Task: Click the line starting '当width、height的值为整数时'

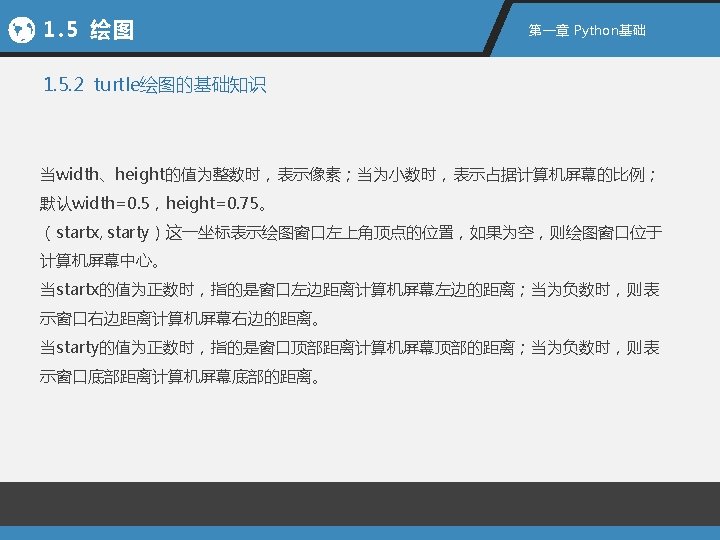Action: click(349, 174)
